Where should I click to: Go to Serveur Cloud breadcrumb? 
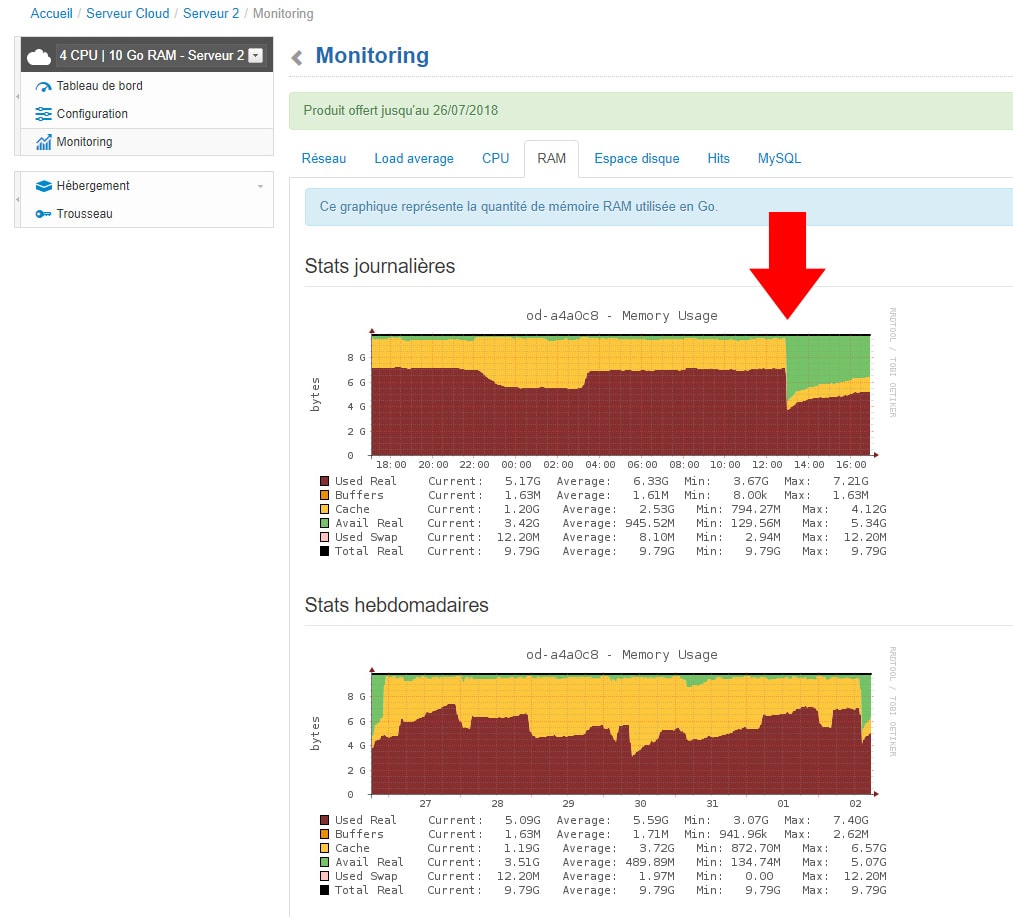[x=128, y=13]
